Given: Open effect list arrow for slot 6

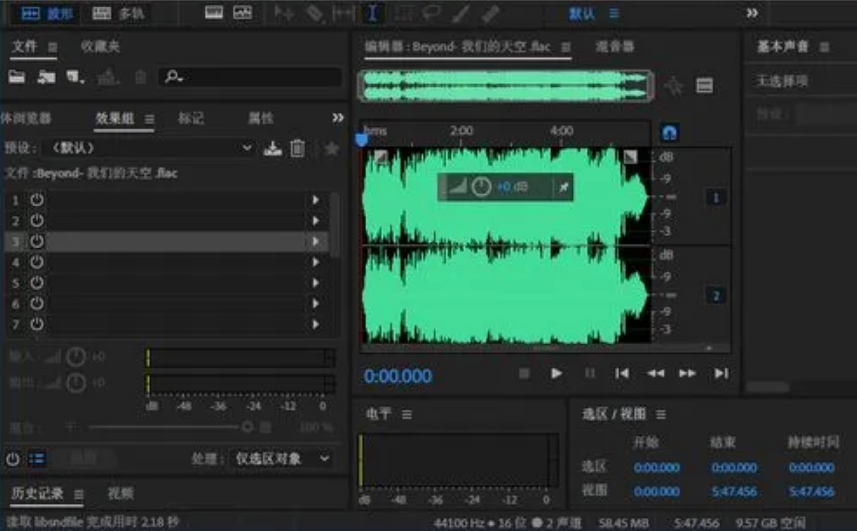Looking at the screenshot, I should pos(315,304).
